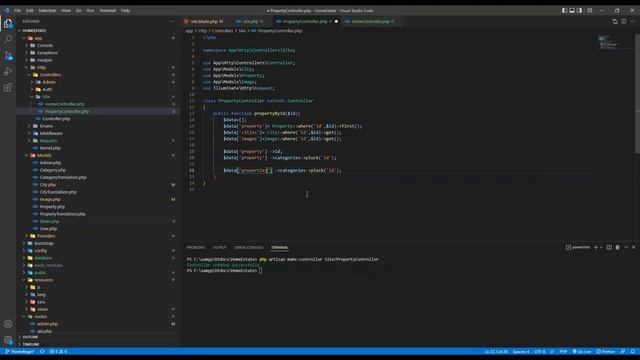This screenshot has height=360, width=640.
Task: Click the Explorer more actions ellipsis
Action: (x=173, y=21)
